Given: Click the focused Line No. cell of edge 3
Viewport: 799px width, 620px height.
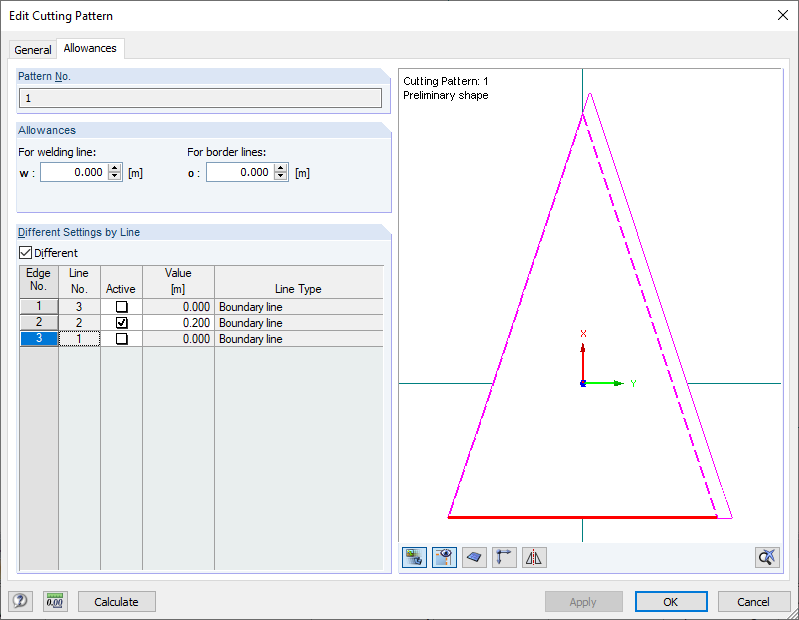Looking at the screenshot, I should [79, 338].
